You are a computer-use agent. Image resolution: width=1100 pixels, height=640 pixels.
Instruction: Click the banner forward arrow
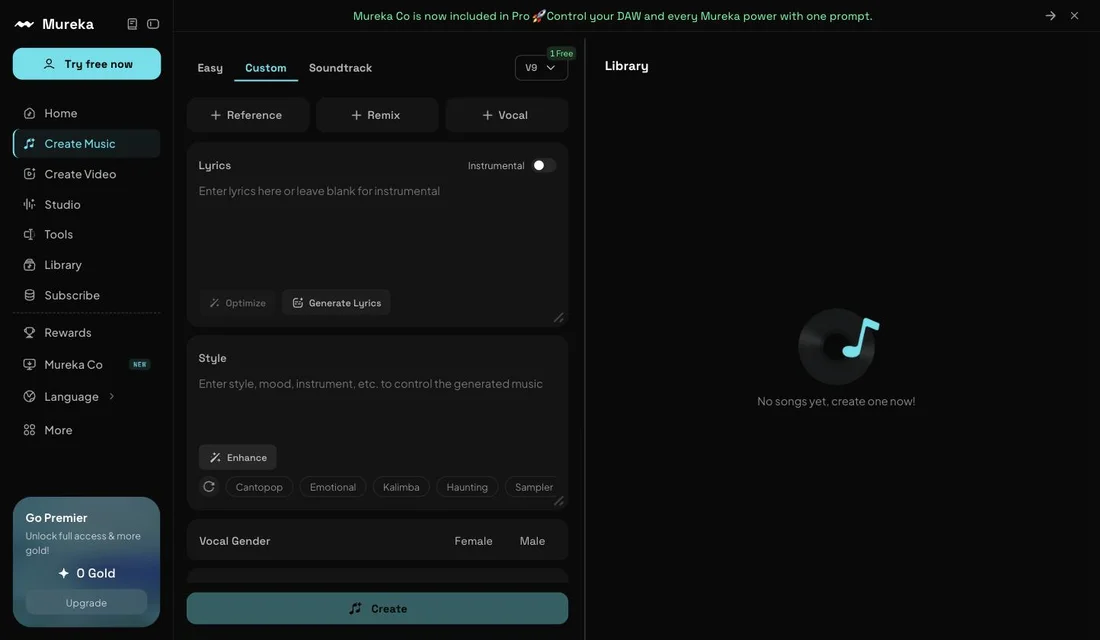click(1050, 15)
